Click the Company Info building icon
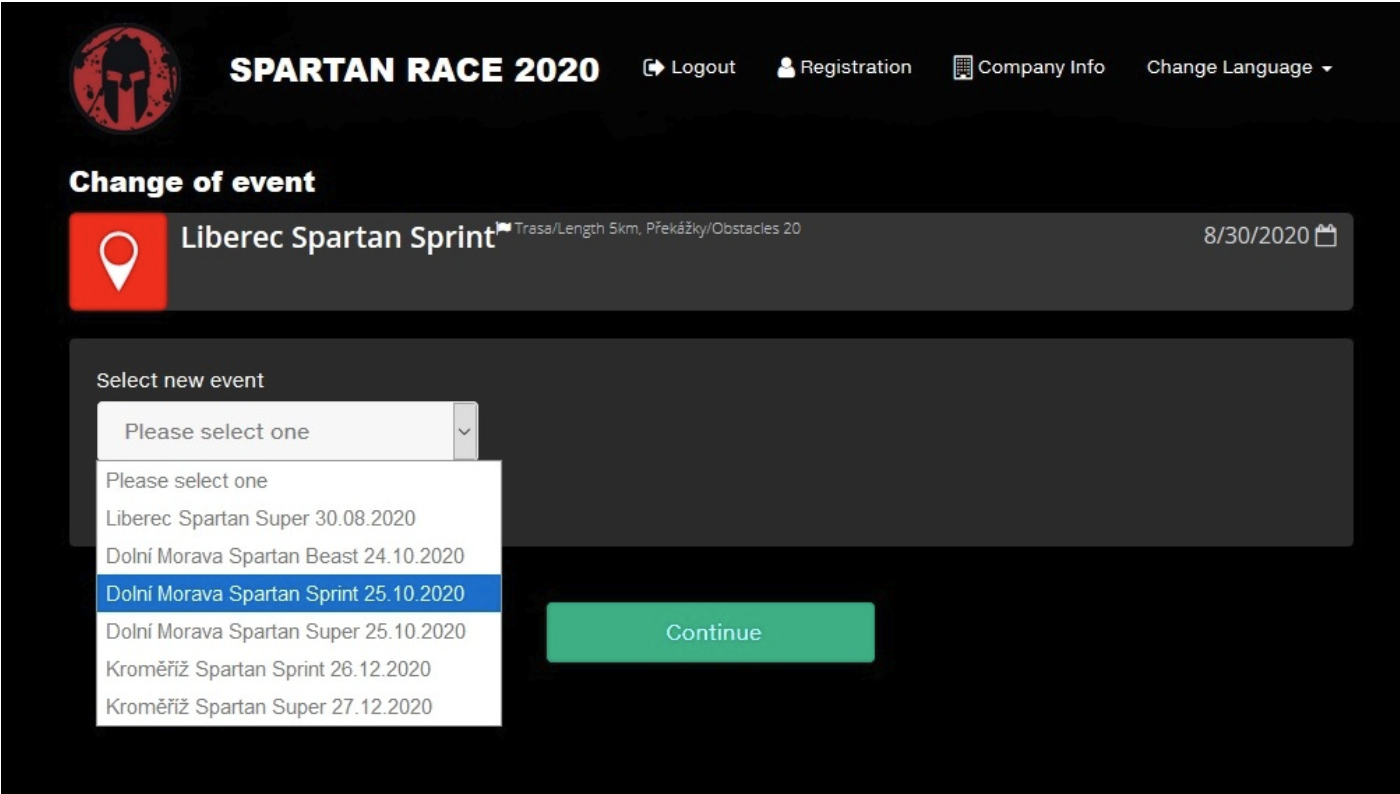 [x=963, y=68]
